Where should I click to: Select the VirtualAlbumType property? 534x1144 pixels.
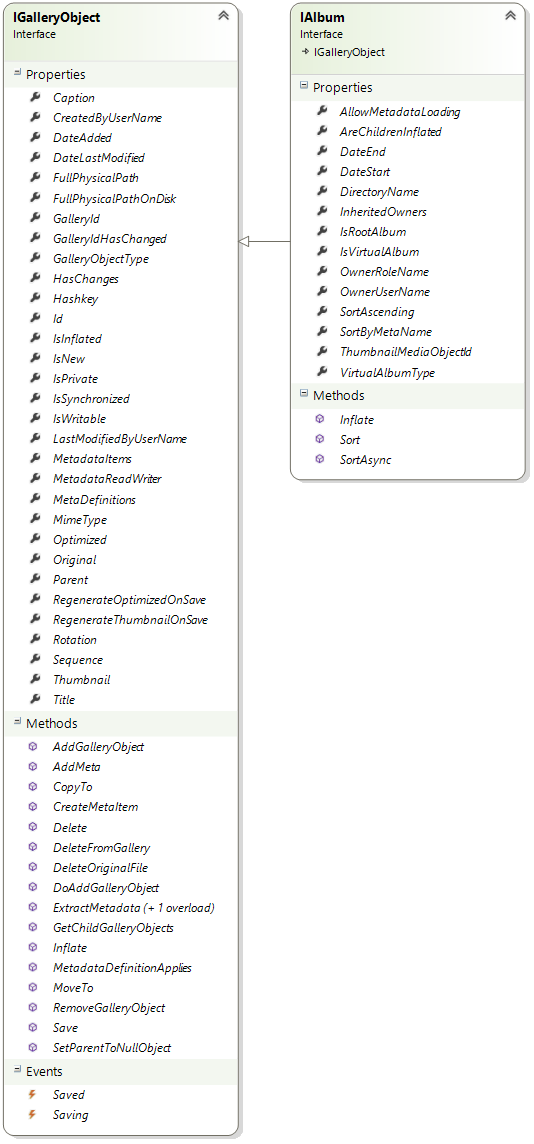387,372
